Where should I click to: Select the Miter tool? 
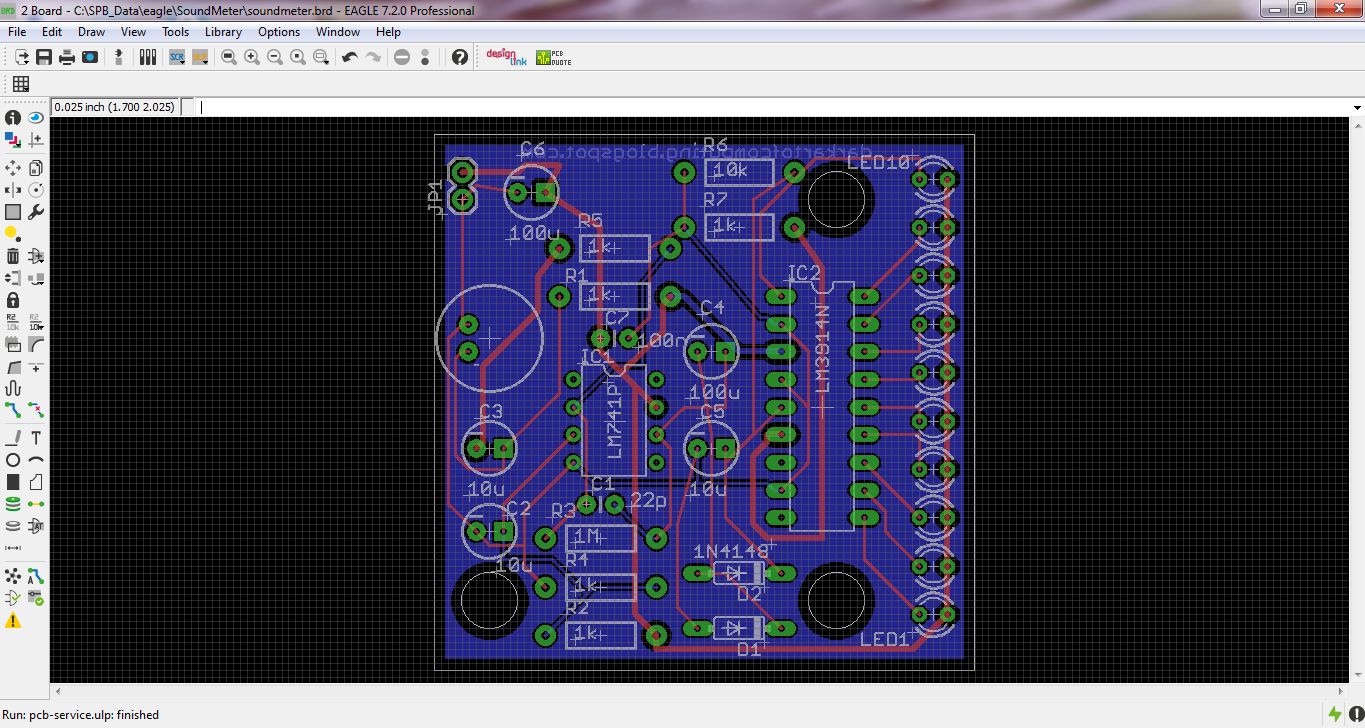(x=36, y=345)
